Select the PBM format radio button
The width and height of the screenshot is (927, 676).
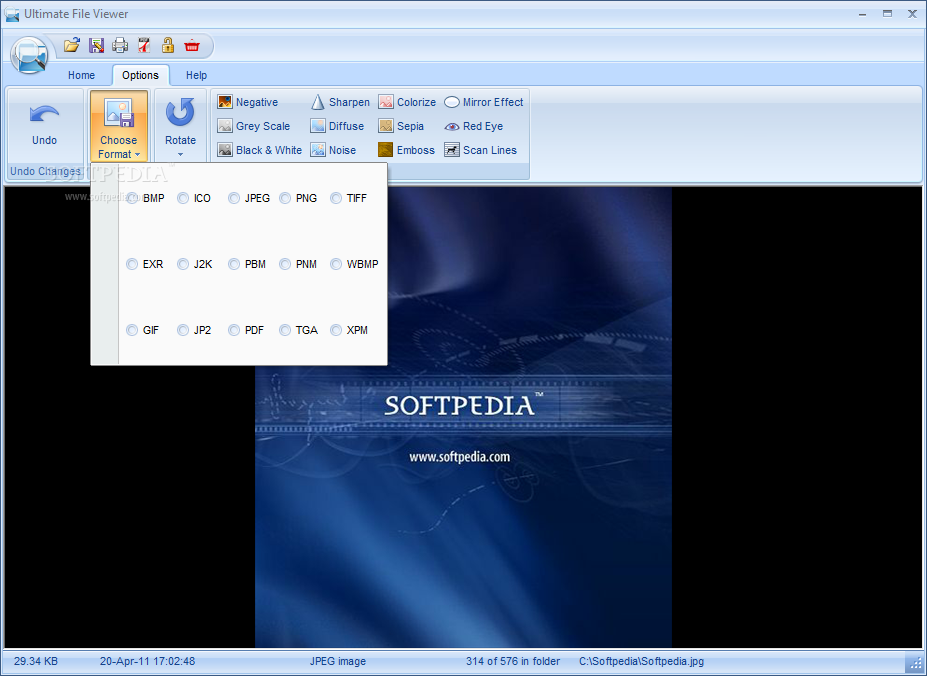[234, 264]
